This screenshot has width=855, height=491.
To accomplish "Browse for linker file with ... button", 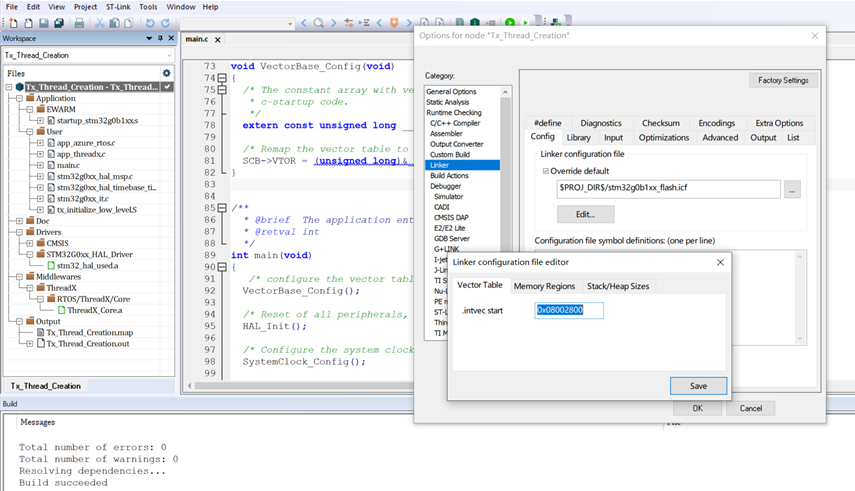I will coord(792,189).
